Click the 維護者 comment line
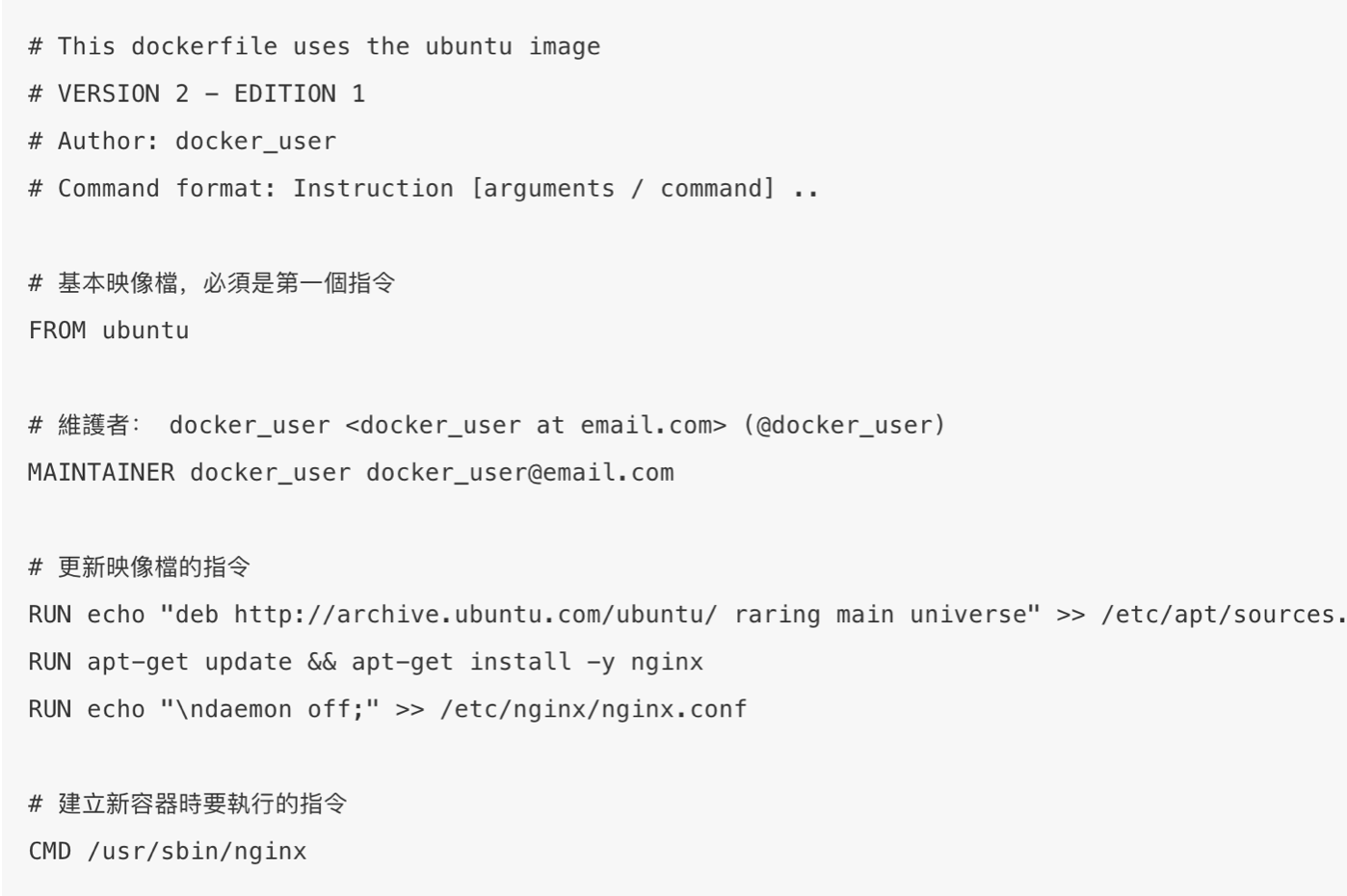Image resolution: width=1347 pixels, height=896 pixels. [487, 425]
